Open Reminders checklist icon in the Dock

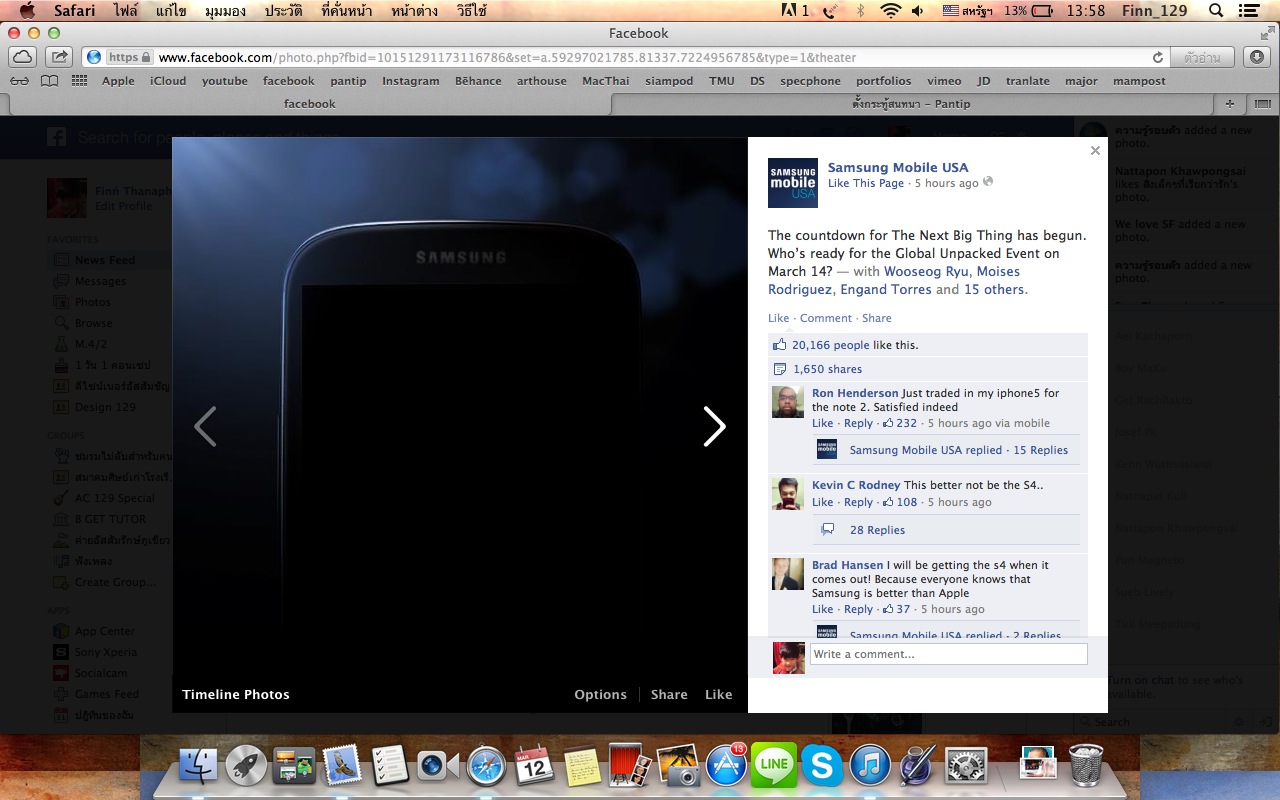pos(390,766)
